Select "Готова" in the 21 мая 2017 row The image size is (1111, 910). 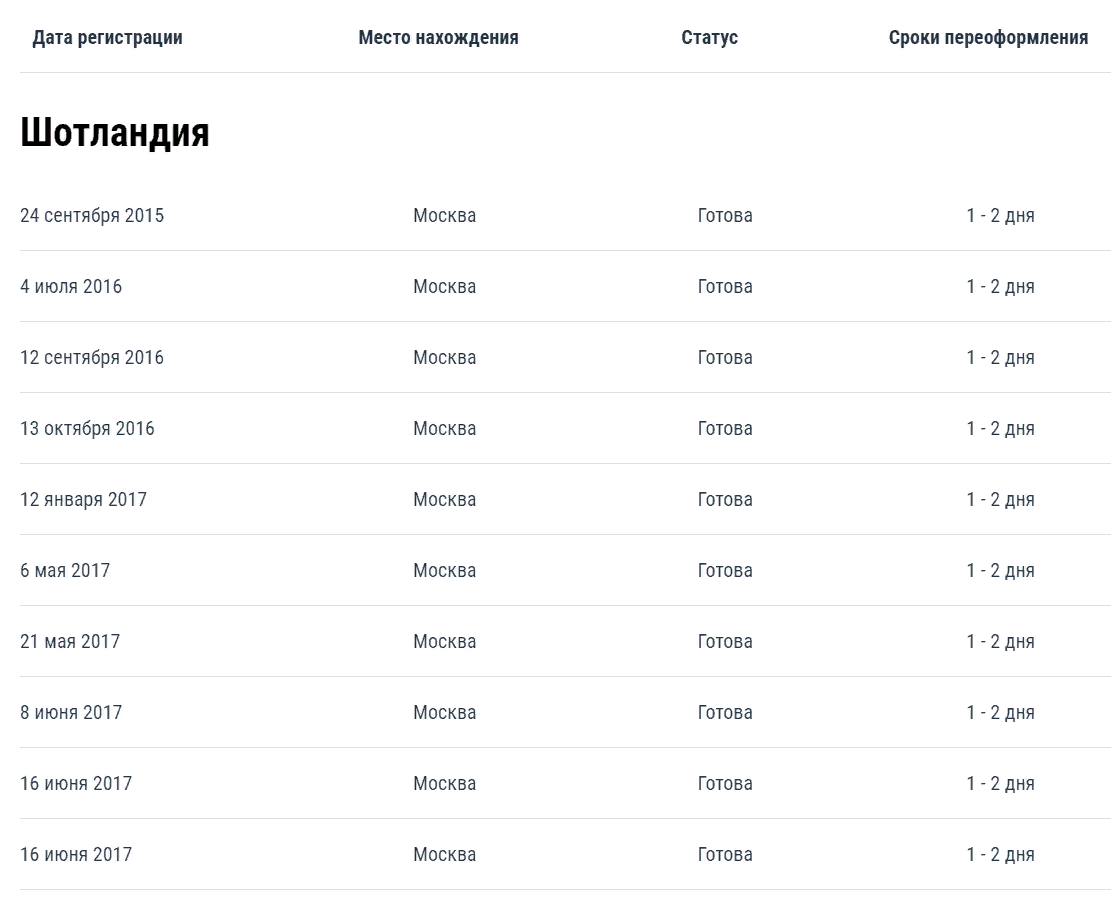point(725,642)
